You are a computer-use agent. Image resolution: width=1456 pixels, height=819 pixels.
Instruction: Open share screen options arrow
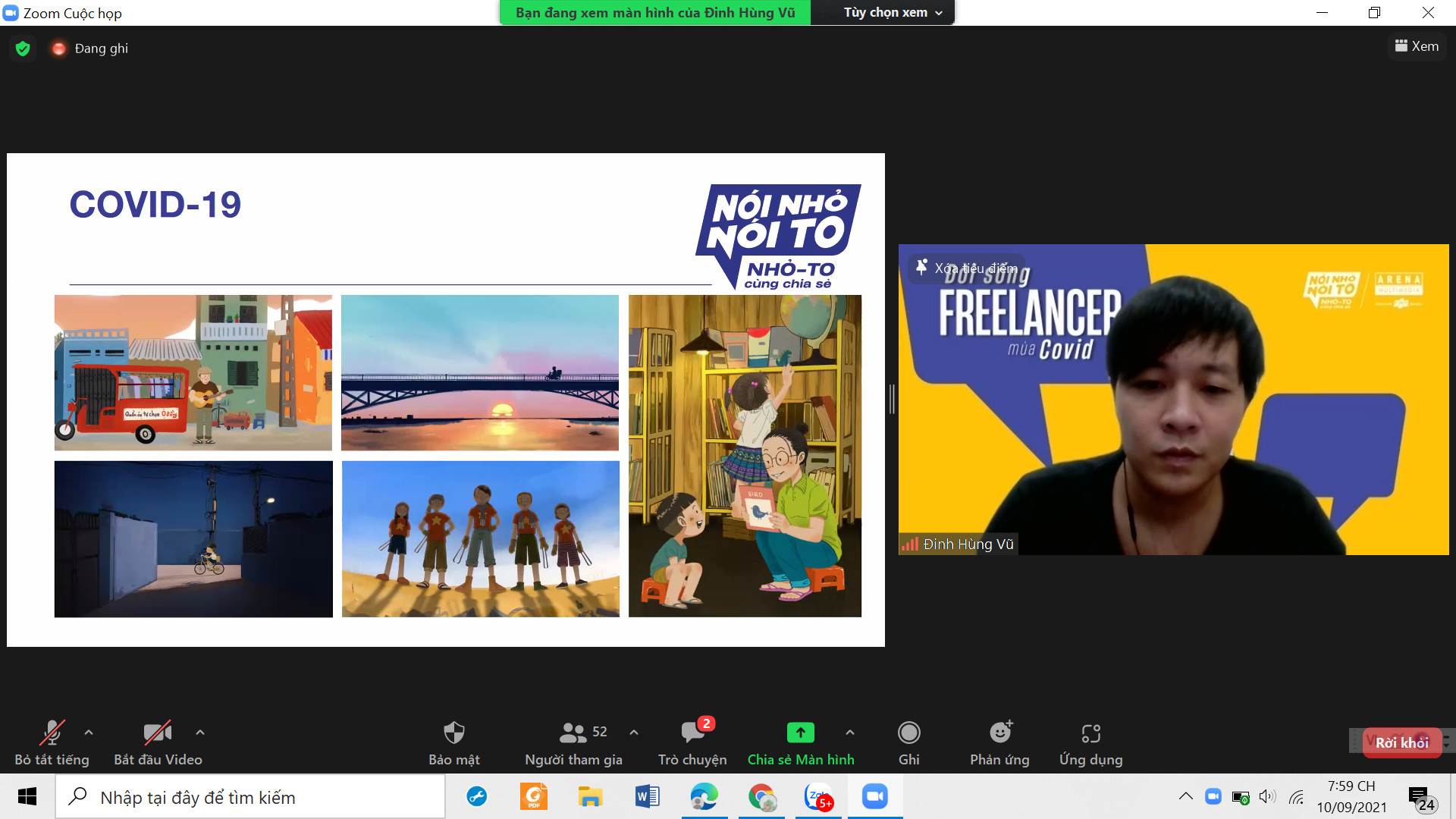pos(850,733)
